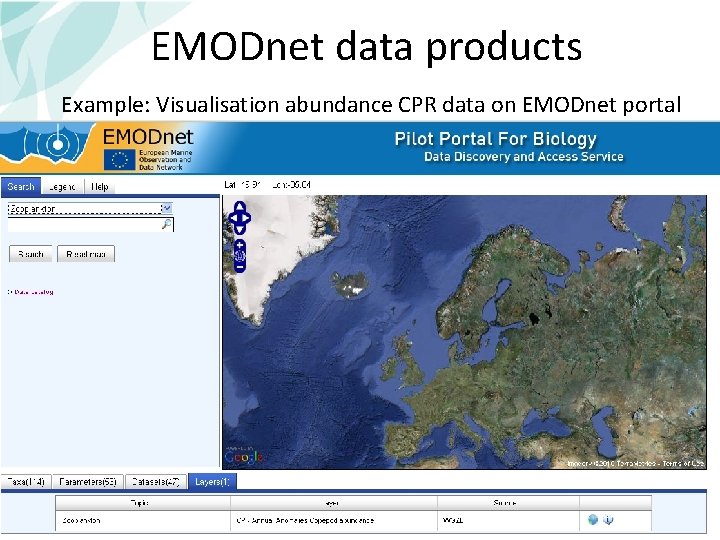Zoom out with the minus button
Viewport: 720px width, 540px height.
[240, 267]
